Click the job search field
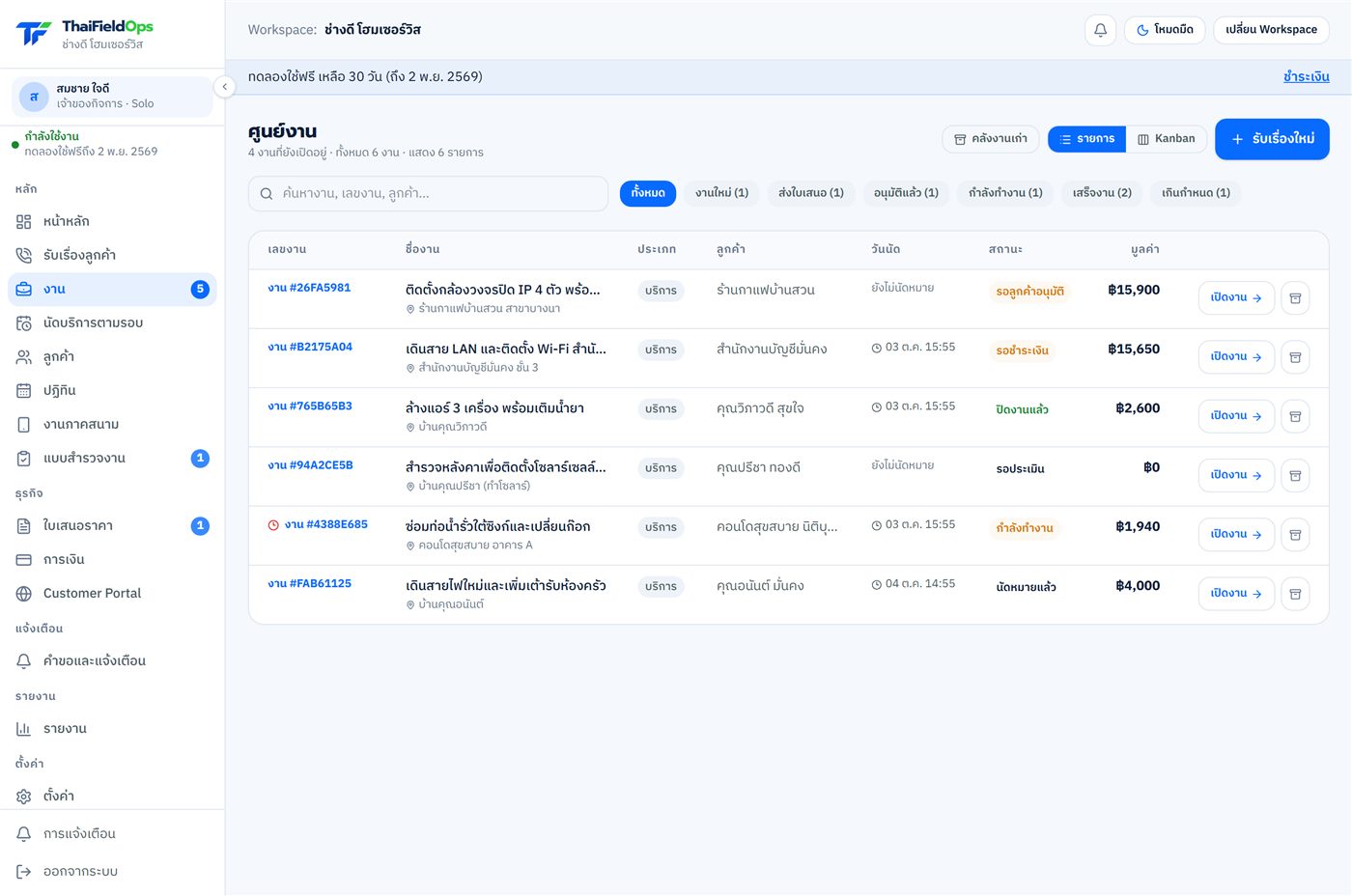This screenshot has width=1352, height=896. coord(428,193)
